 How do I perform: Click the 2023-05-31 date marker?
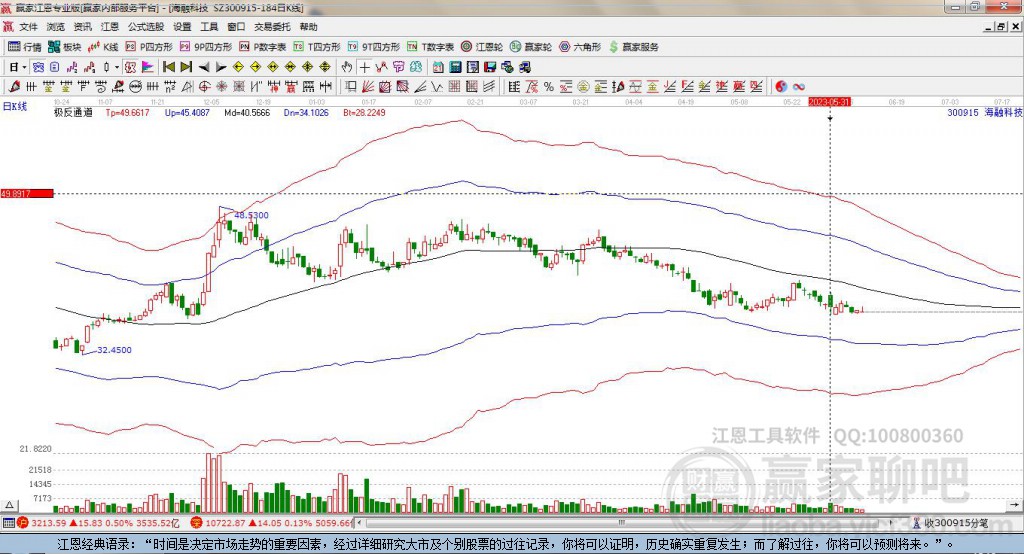(829, 102)
